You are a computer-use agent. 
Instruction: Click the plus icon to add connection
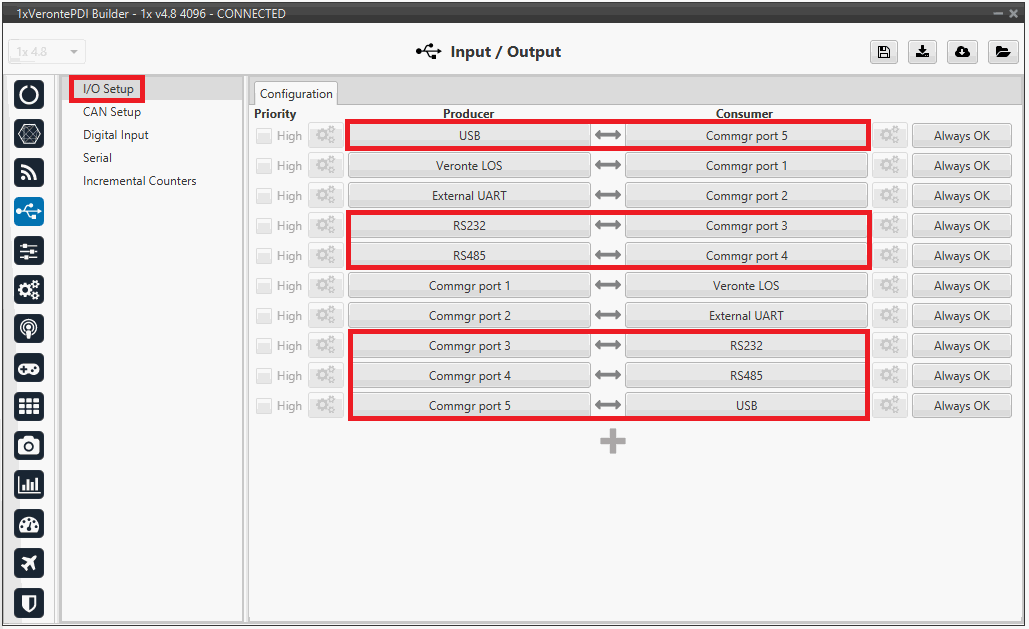(x=613, y=441)
